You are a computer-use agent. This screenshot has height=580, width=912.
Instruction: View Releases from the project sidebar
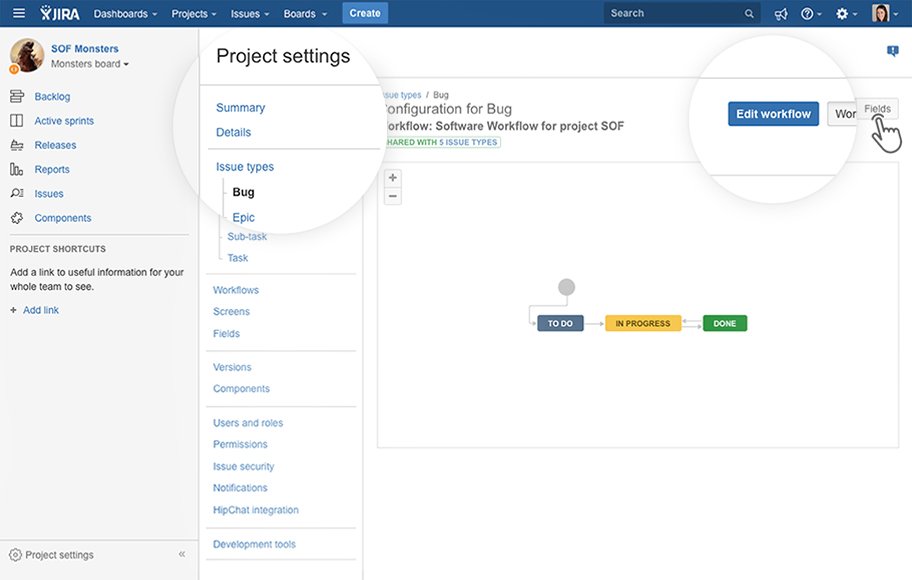pyautogui.click(x=56, y=144)
